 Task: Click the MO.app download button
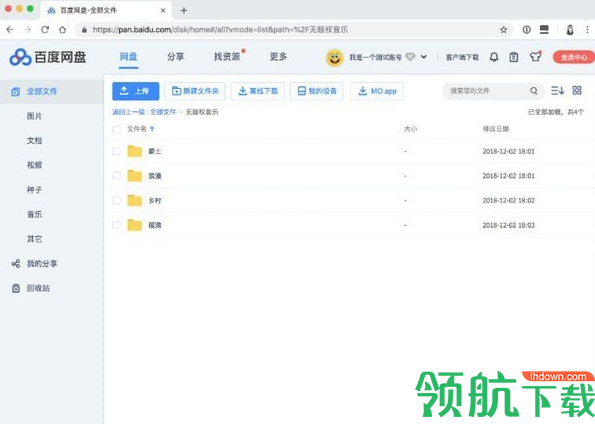click(x=377, y=91)
